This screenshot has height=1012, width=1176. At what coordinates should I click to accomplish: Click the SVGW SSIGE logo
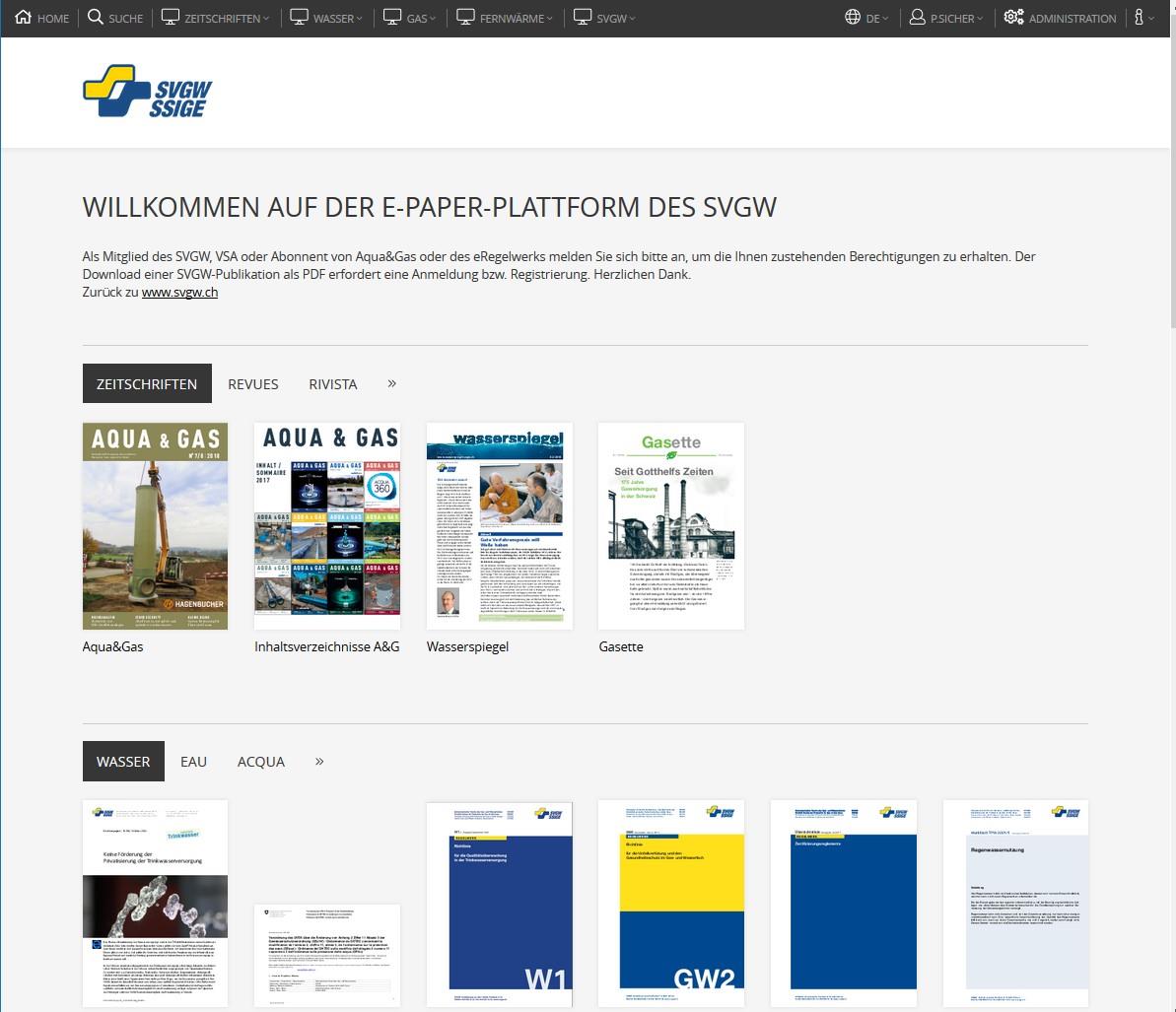click(148, 92)
